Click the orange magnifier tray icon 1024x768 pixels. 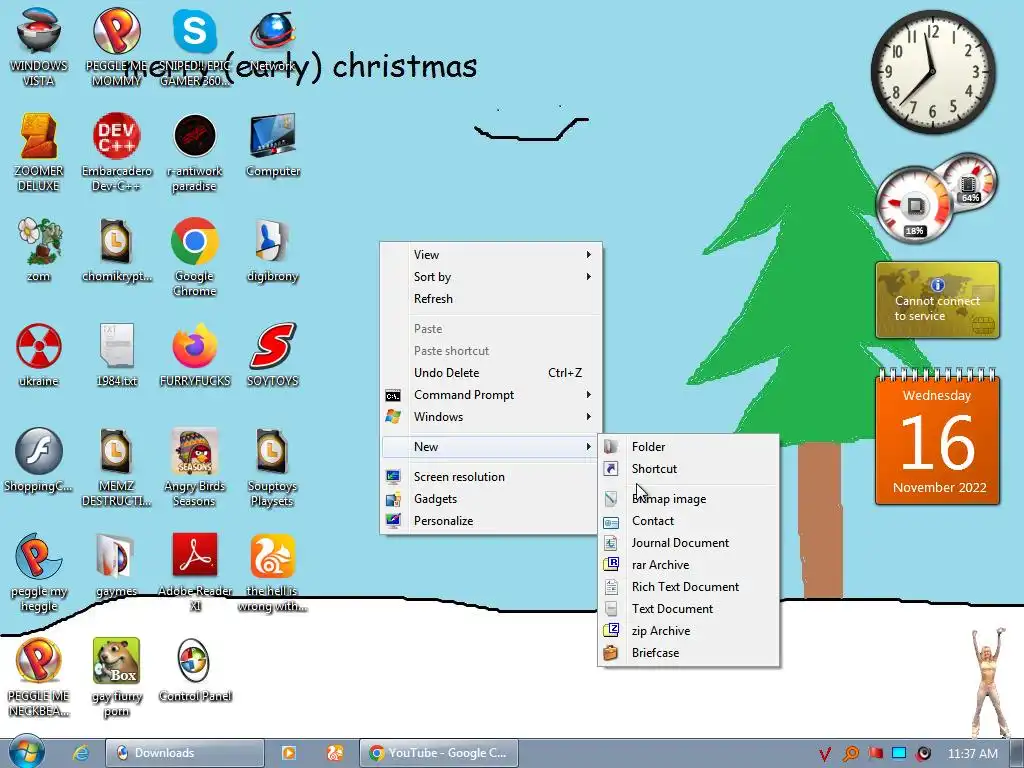click(850, 754)
